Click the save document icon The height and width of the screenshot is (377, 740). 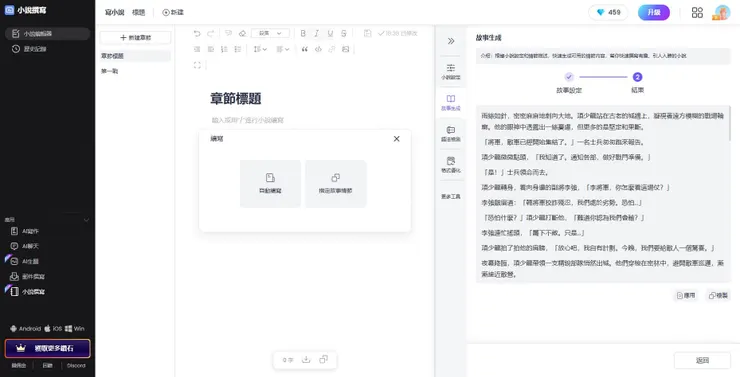point(368,34)
